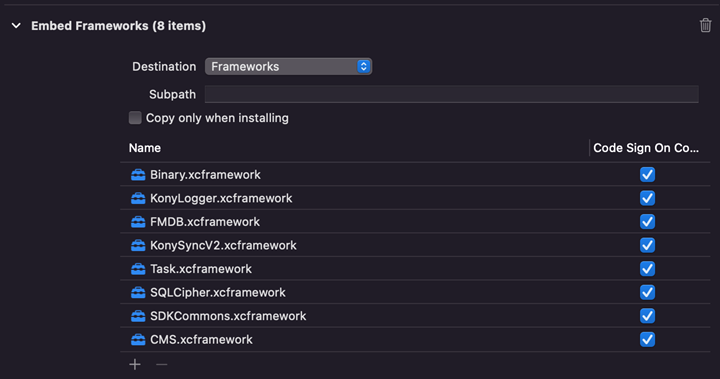720x379 pixels.
Task: Delete the Embed Frameworks phase with trash icon
Action: 705,25
